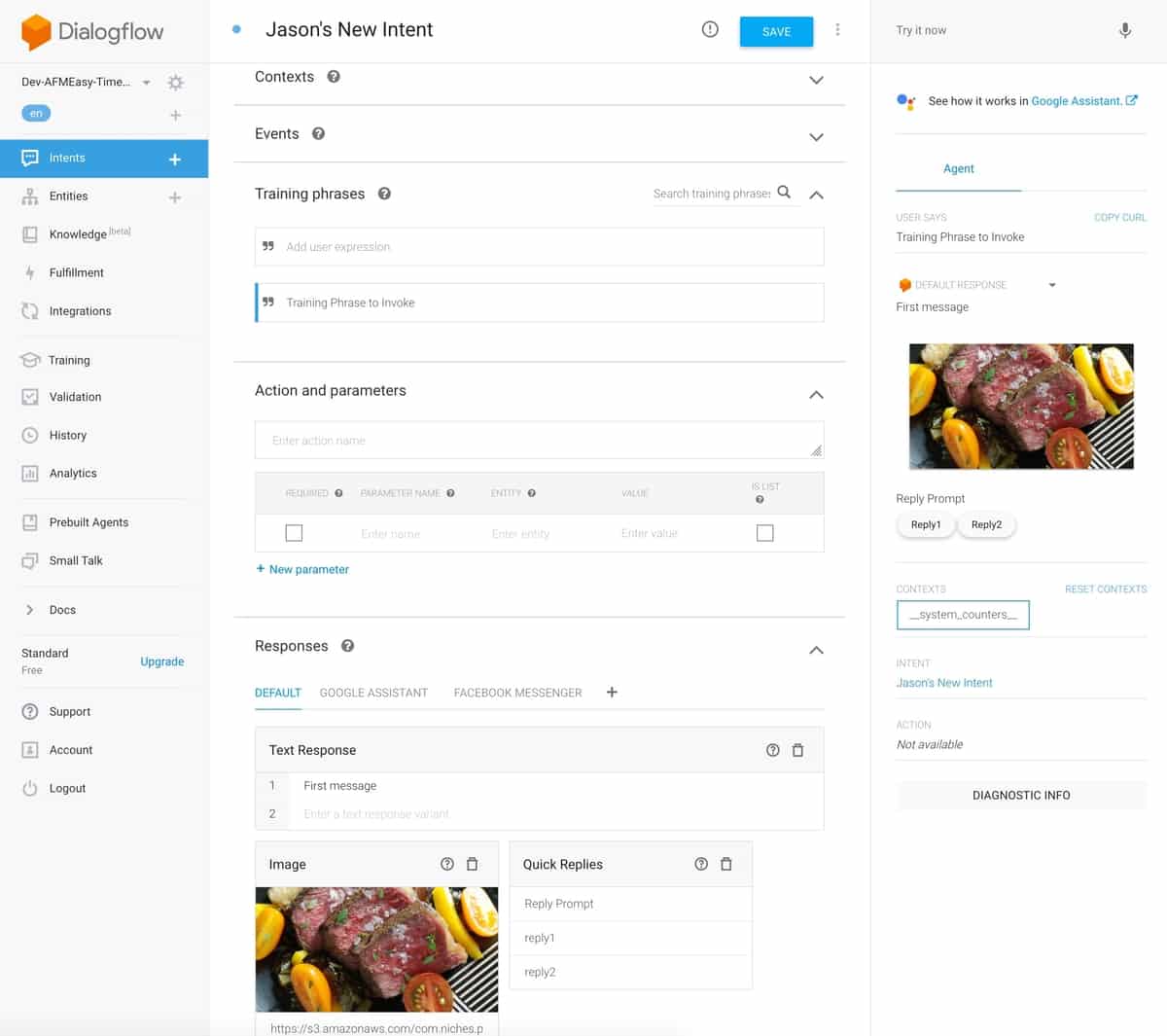Open the Default Response dropdown
Image resolution: width=1167 pixels, height=1036 pixels.
[x=1051, y=284]
